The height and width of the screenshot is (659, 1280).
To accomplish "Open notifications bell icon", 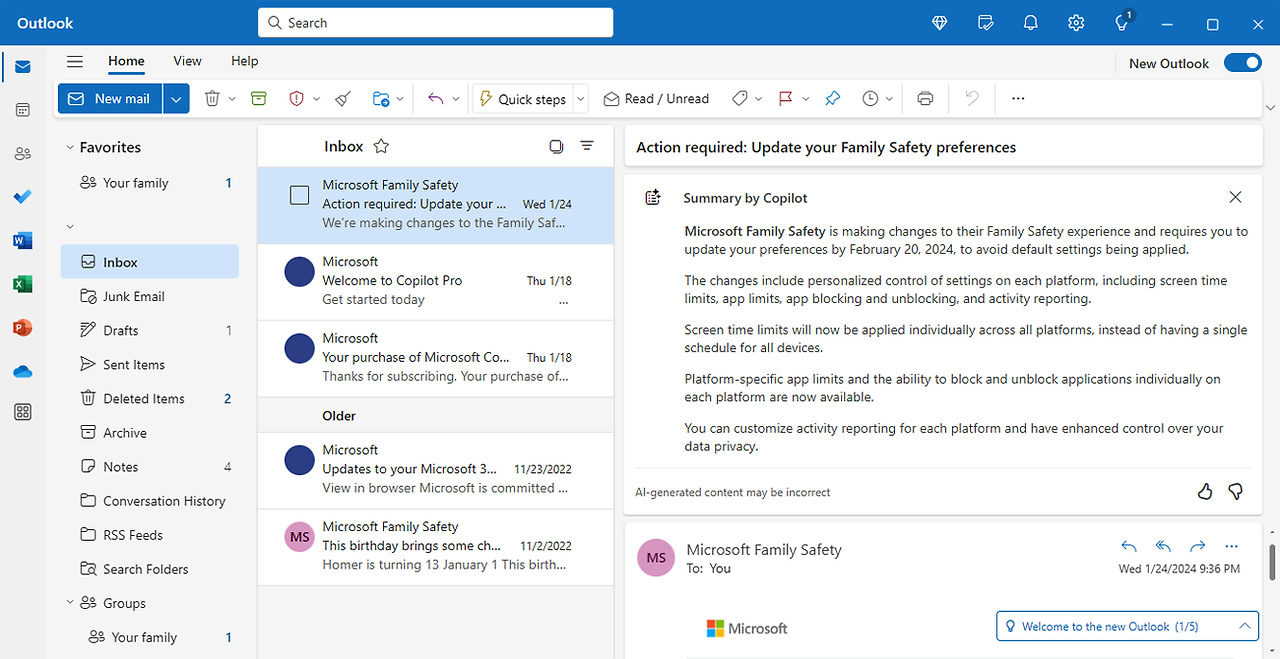I will [1030, 23].
